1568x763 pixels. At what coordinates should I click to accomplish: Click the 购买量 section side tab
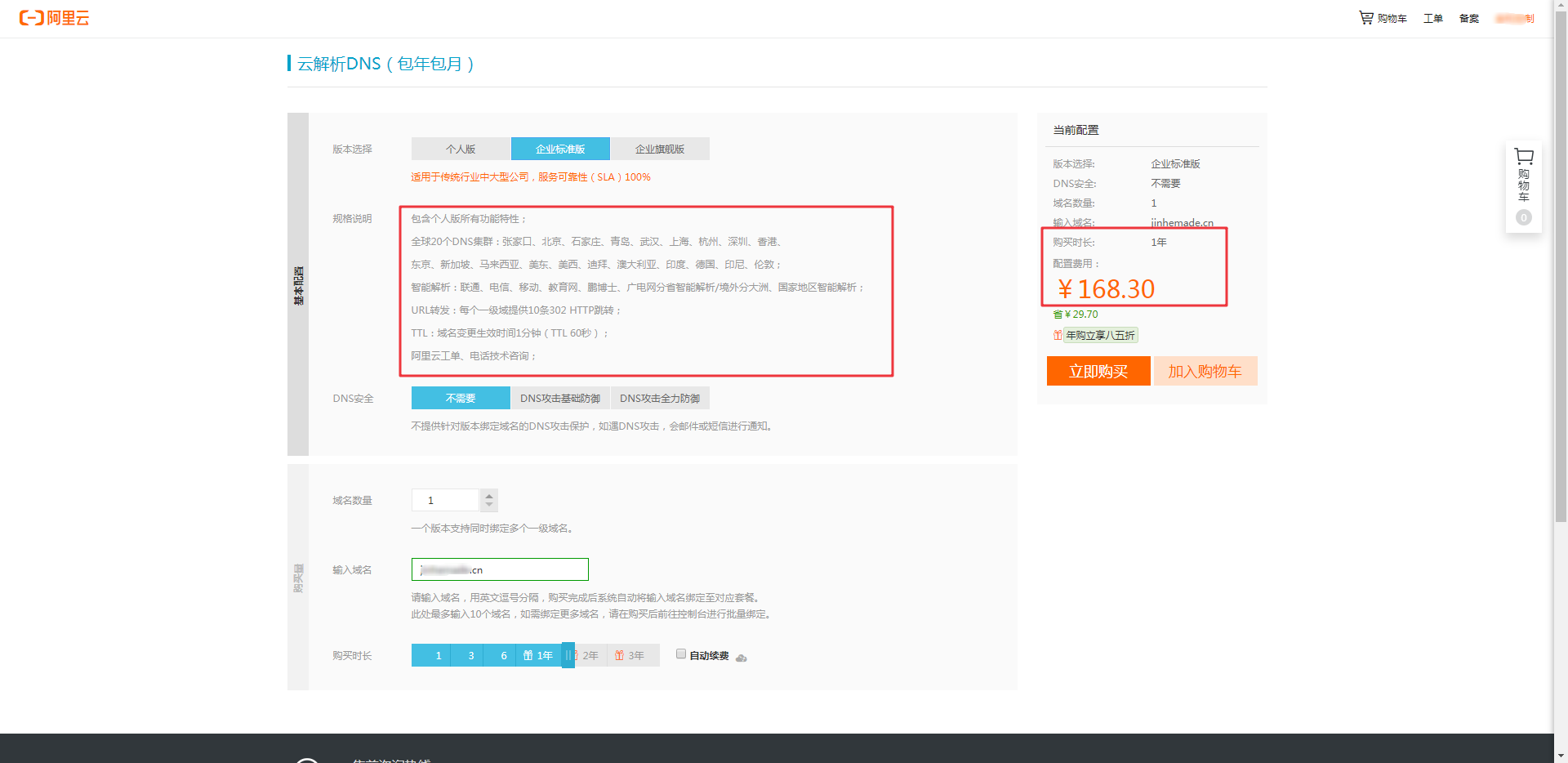point(298,577)
